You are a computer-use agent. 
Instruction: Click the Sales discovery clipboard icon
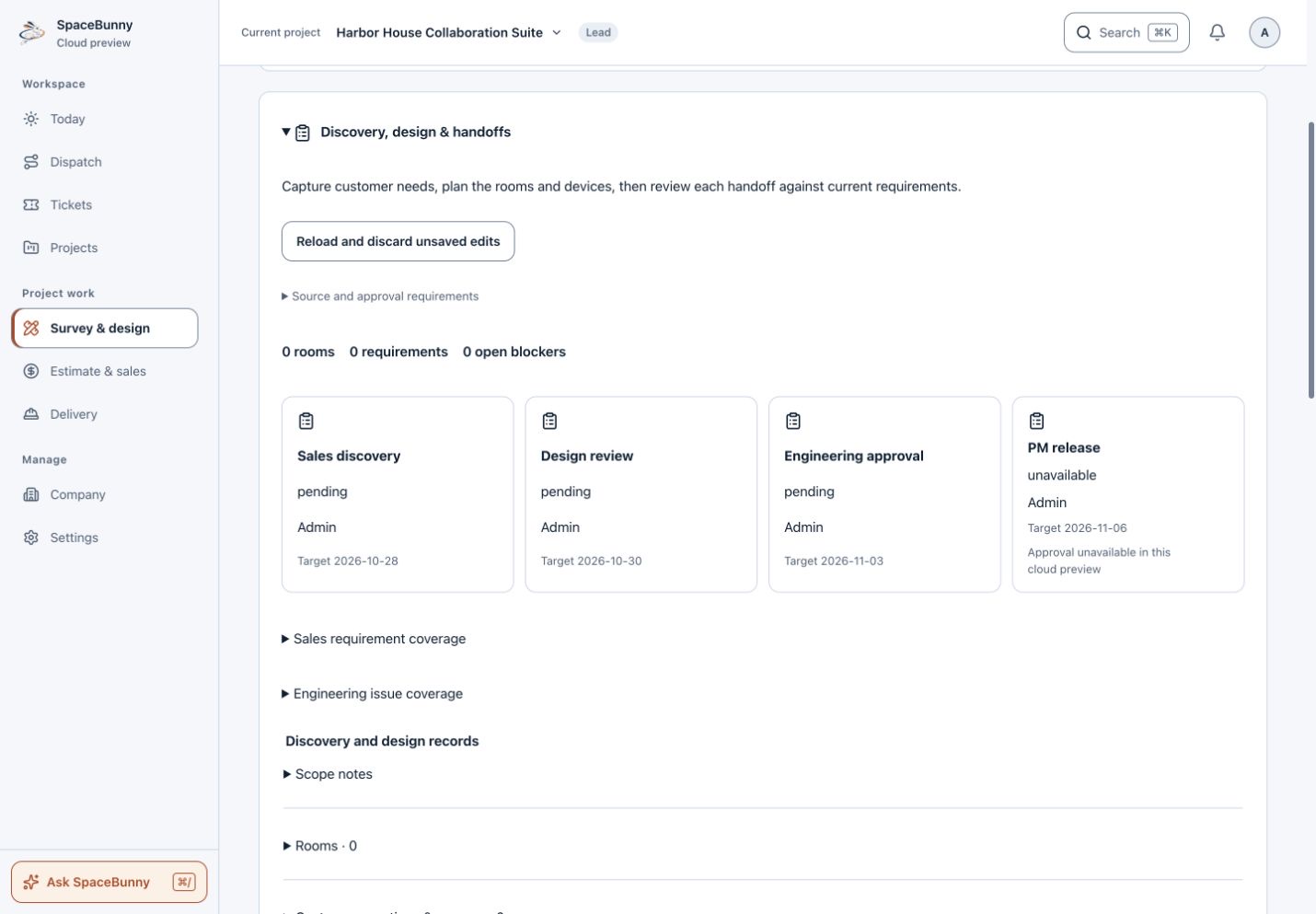coord(306,421)
